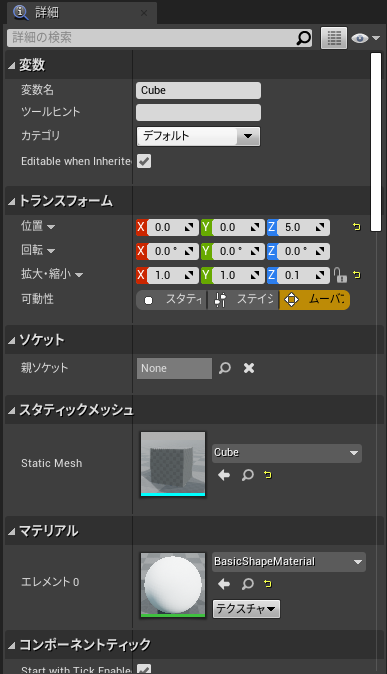Collapse the スタティックメッシュ section
Image resolution: width=387 pixels, height=674 pixels.
[12, 411]
